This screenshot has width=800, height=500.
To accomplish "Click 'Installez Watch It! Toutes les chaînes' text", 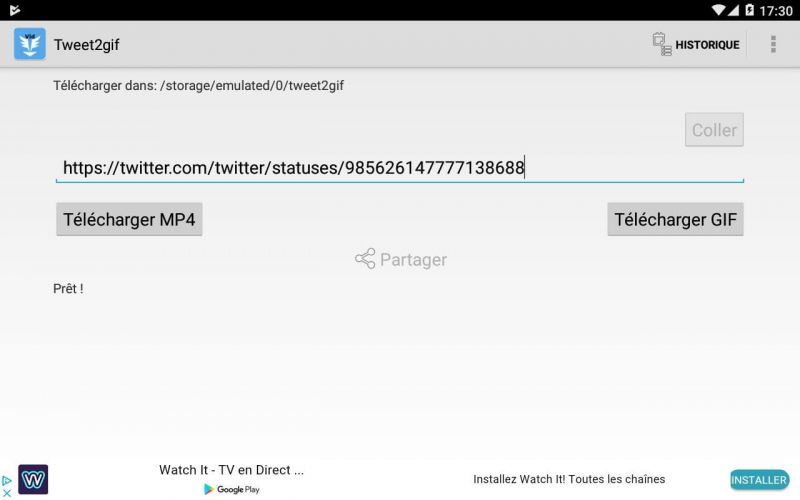I will point(569,479).
